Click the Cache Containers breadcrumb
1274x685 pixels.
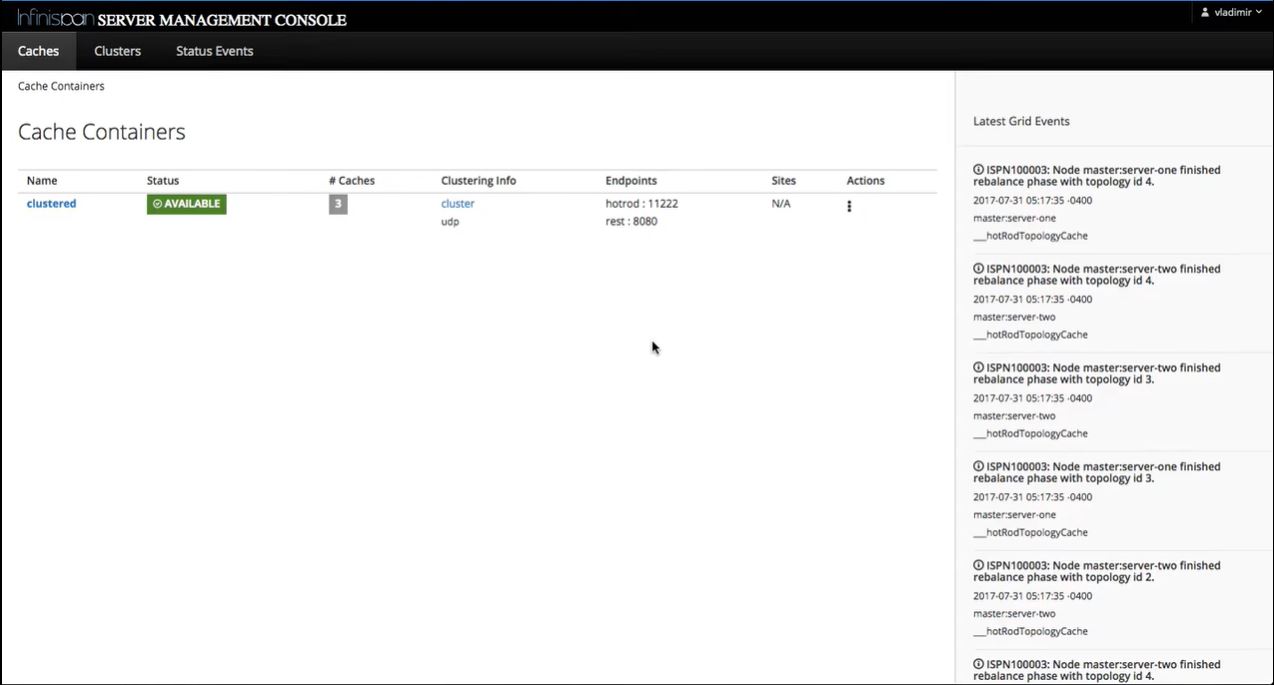coord(61,86)
